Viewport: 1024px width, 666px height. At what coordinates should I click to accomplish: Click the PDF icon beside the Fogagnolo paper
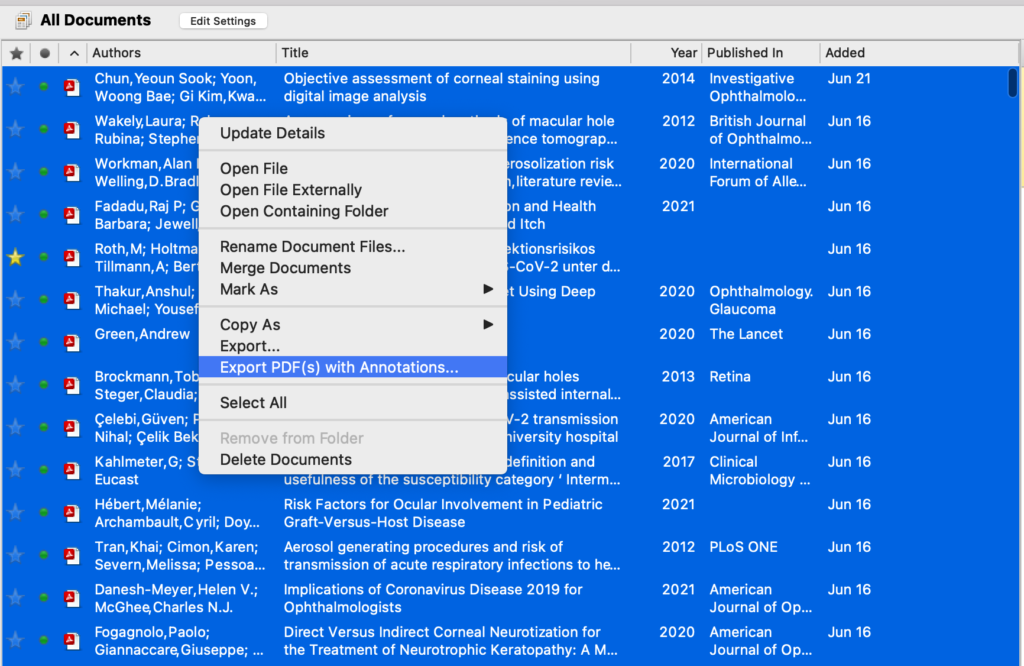(x=70, y=640)
